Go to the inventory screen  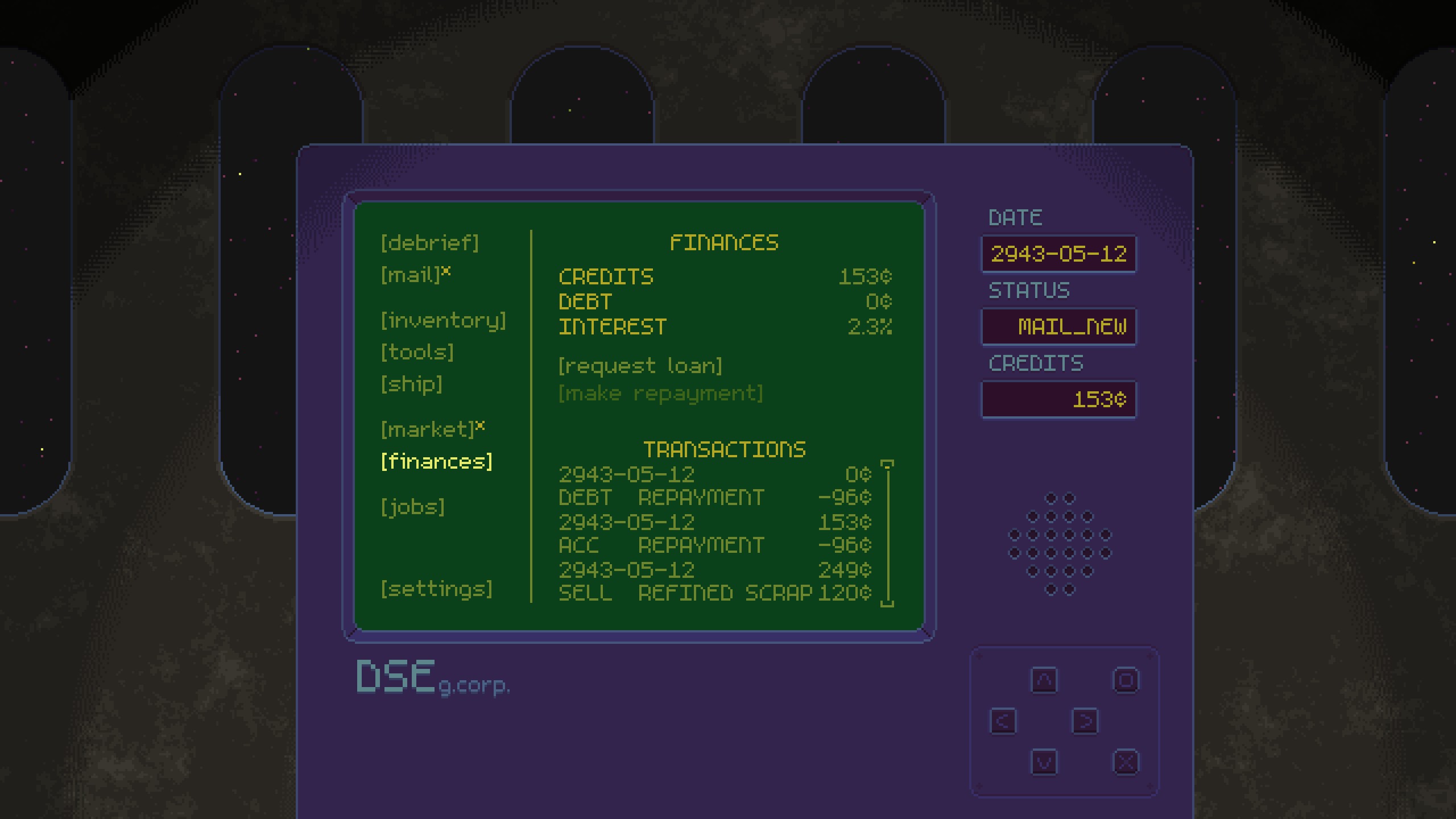(444, 320)
